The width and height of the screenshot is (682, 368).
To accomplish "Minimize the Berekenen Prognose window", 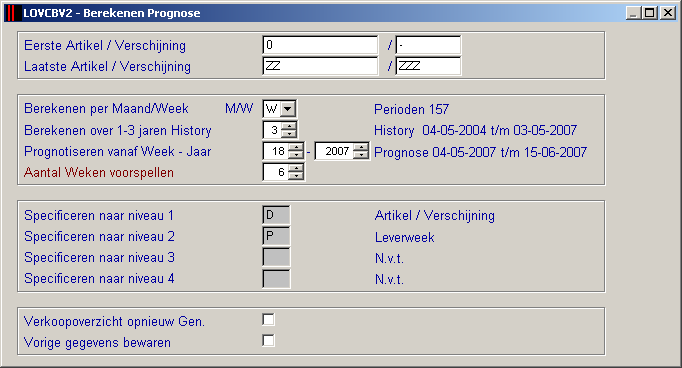I will [x=634, y=13].
